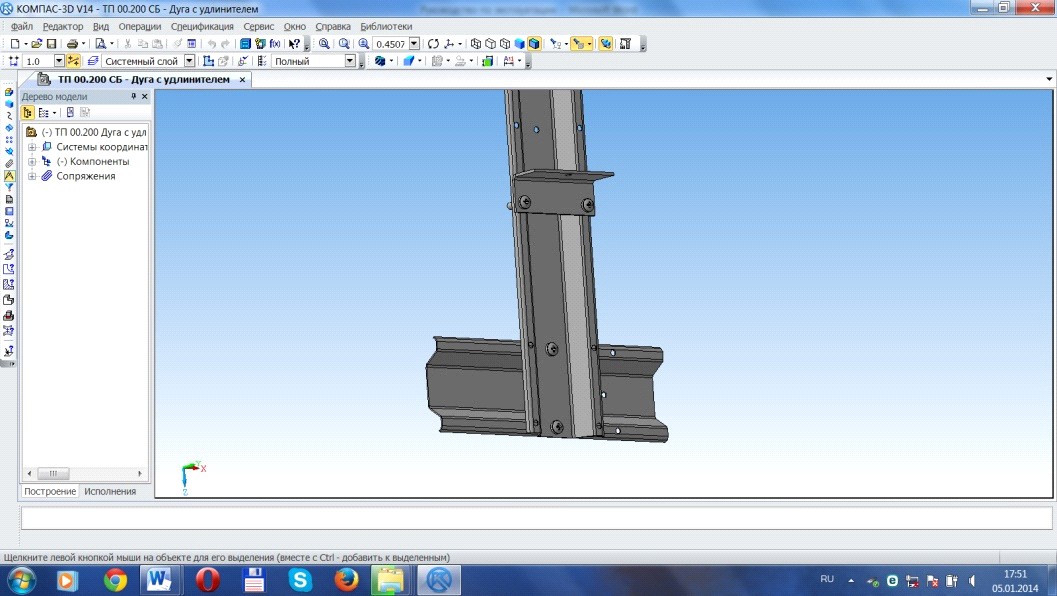Open the zoom scale 0.4507 dropdown

[x=414, y=44]
